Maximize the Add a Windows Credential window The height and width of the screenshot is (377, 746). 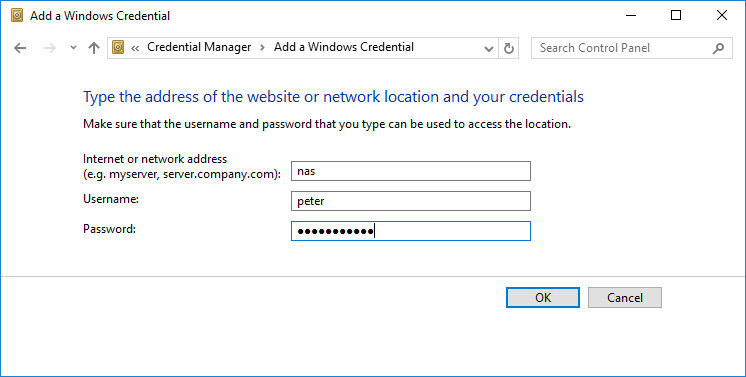[676, 16]
